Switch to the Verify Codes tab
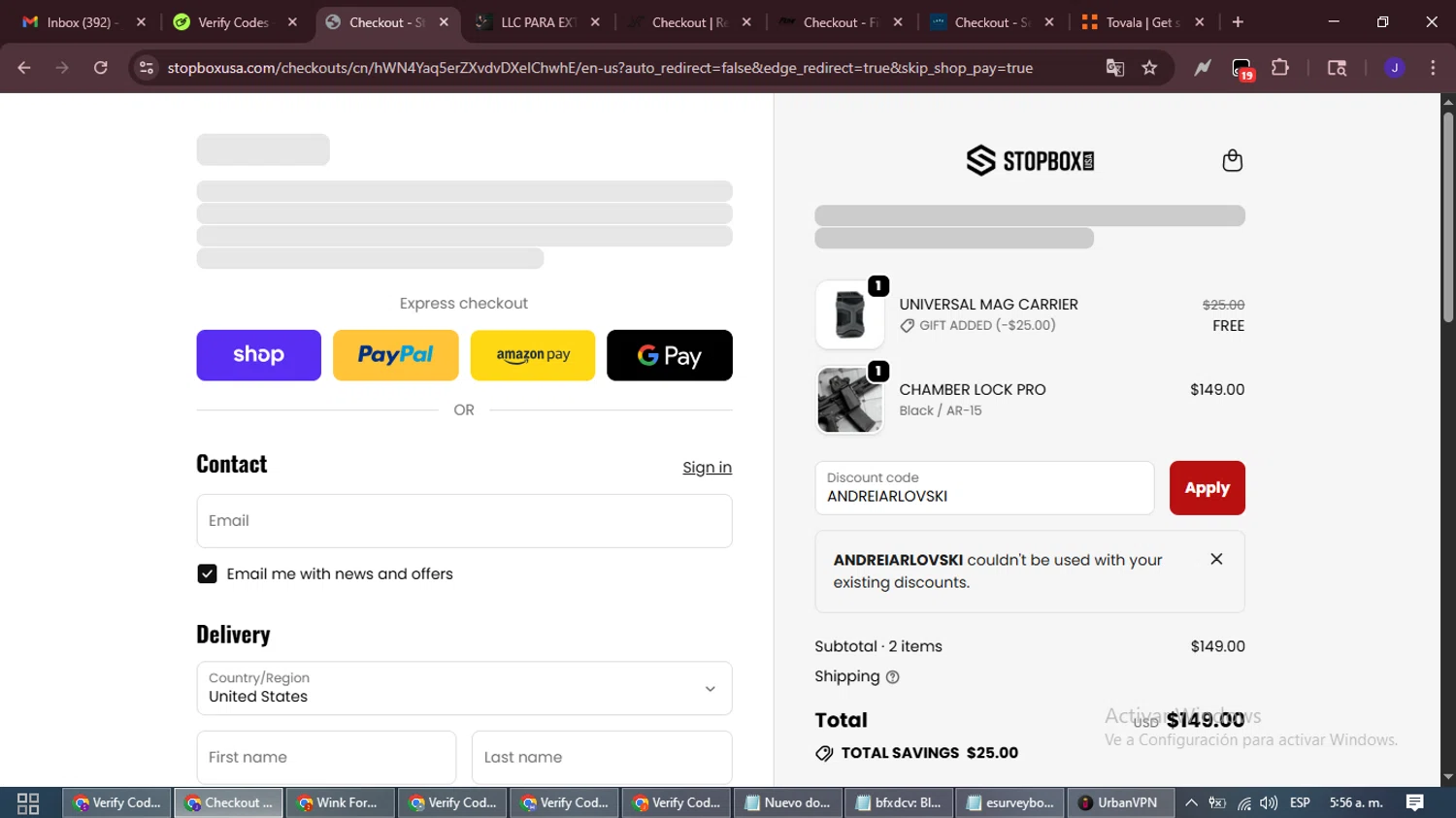Screen dimensions: 1456x818 234,22
